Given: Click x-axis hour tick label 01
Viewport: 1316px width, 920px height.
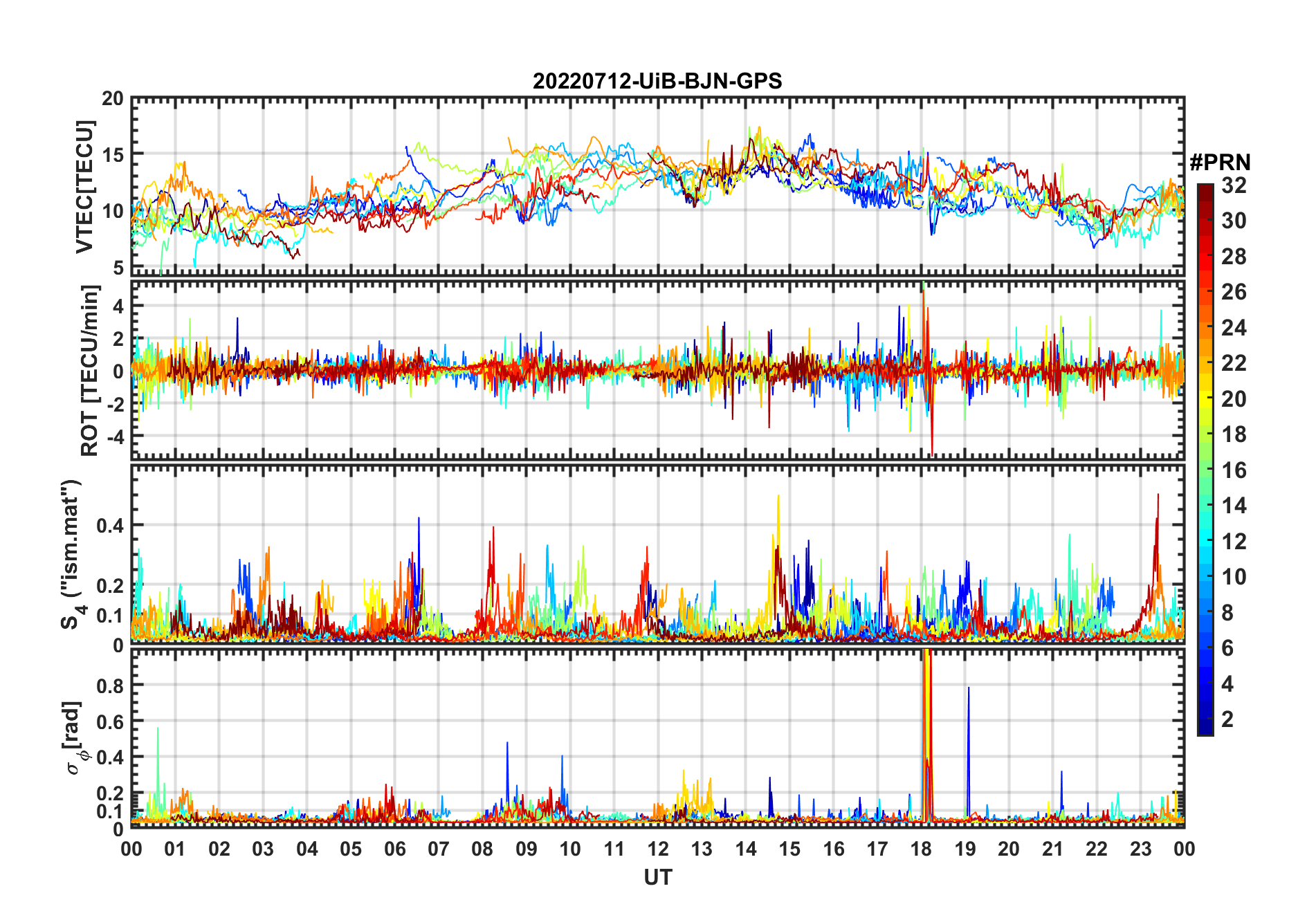Looking at the screenshot, I should tap(175, 849).
